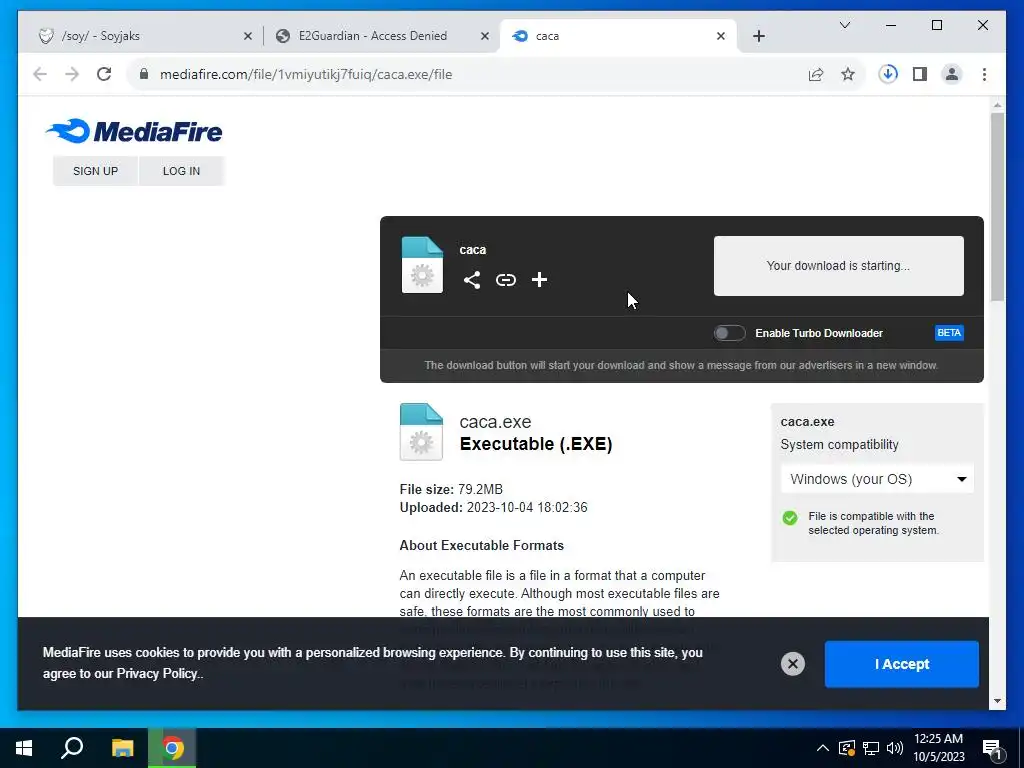Open Chrome downloads icon
The width and height of the screenshot is (1024, 768).
point(888,74)
